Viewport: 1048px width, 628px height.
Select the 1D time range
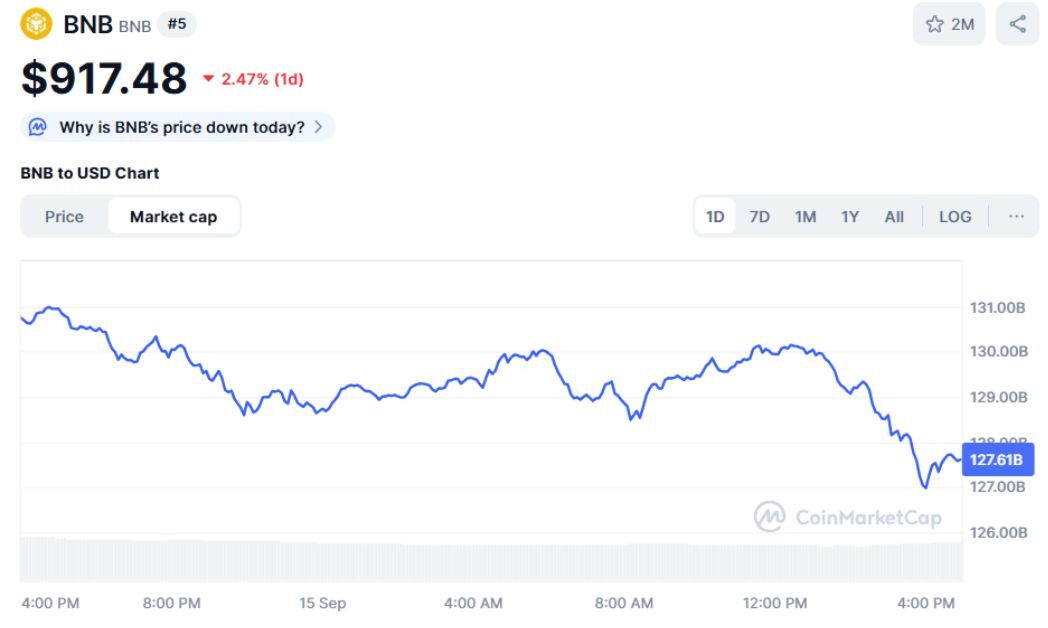(x=715, y=216)
